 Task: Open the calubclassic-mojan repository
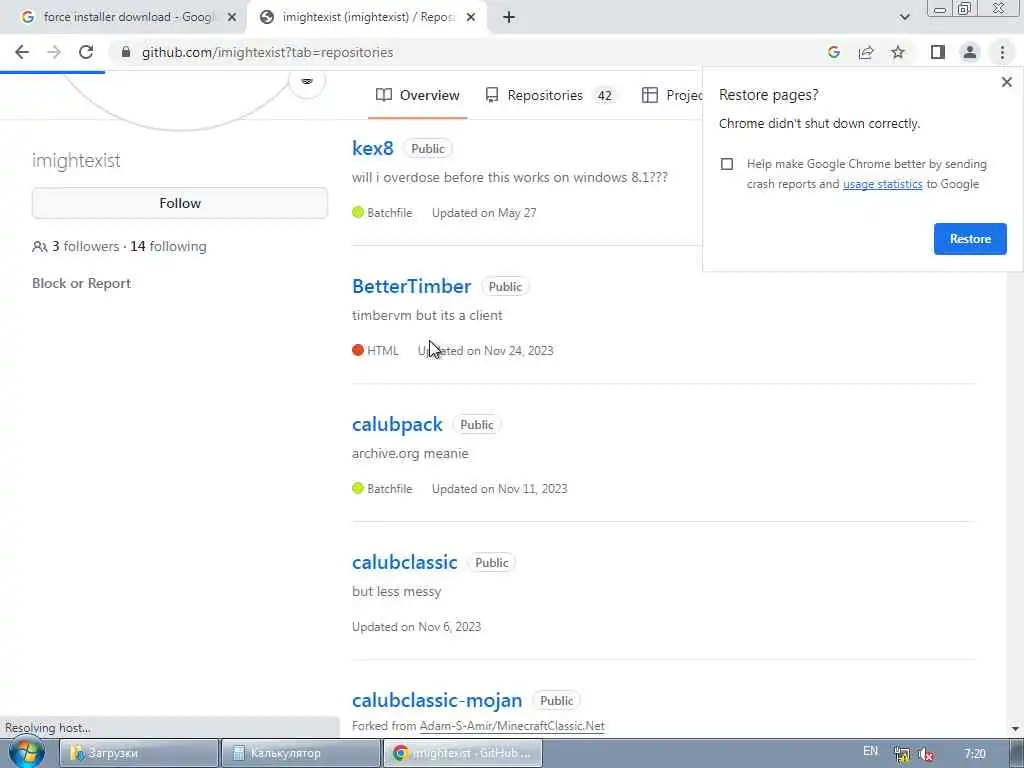pos(437,701)
